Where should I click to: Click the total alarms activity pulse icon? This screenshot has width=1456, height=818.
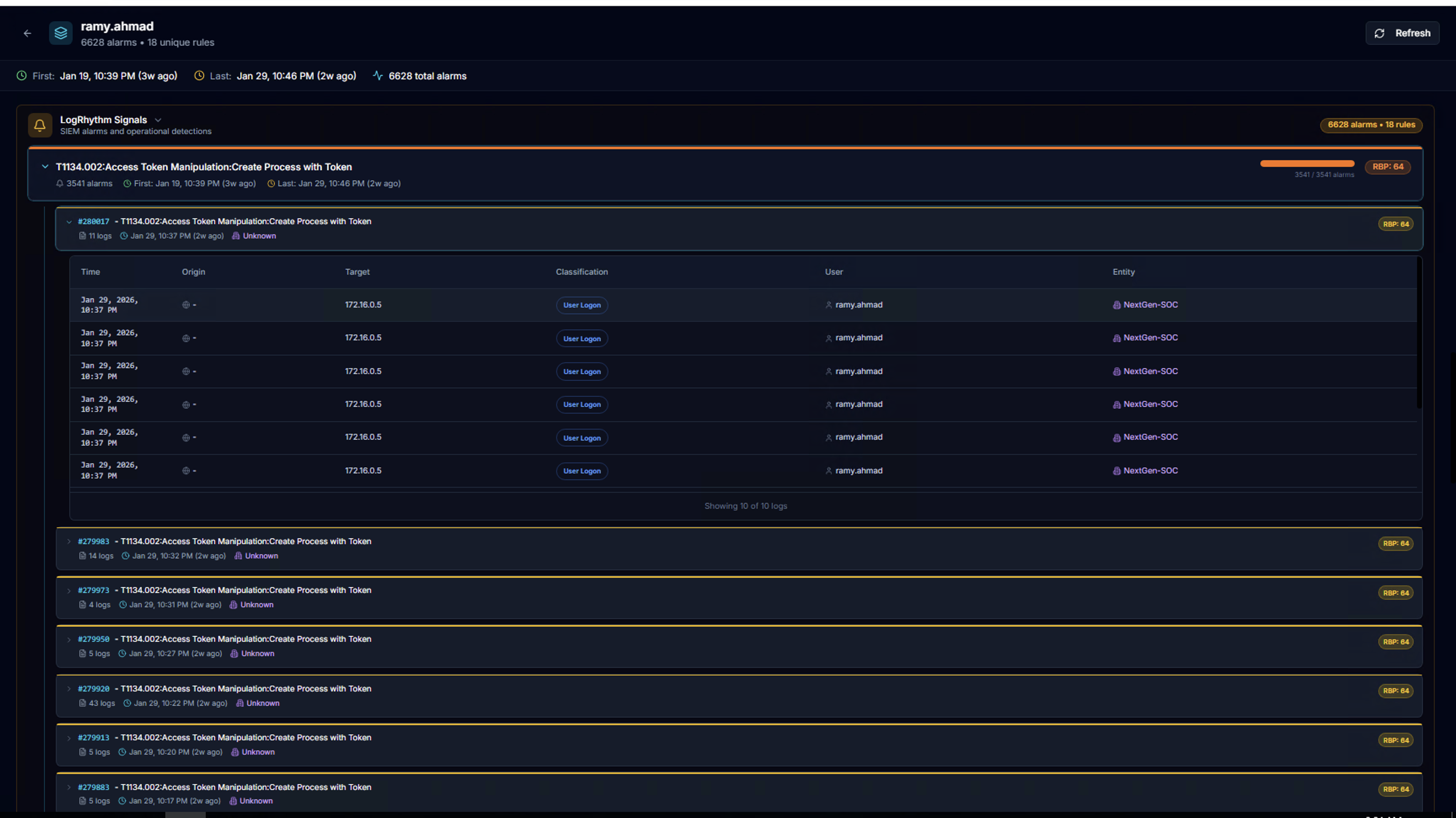[377, 76]
